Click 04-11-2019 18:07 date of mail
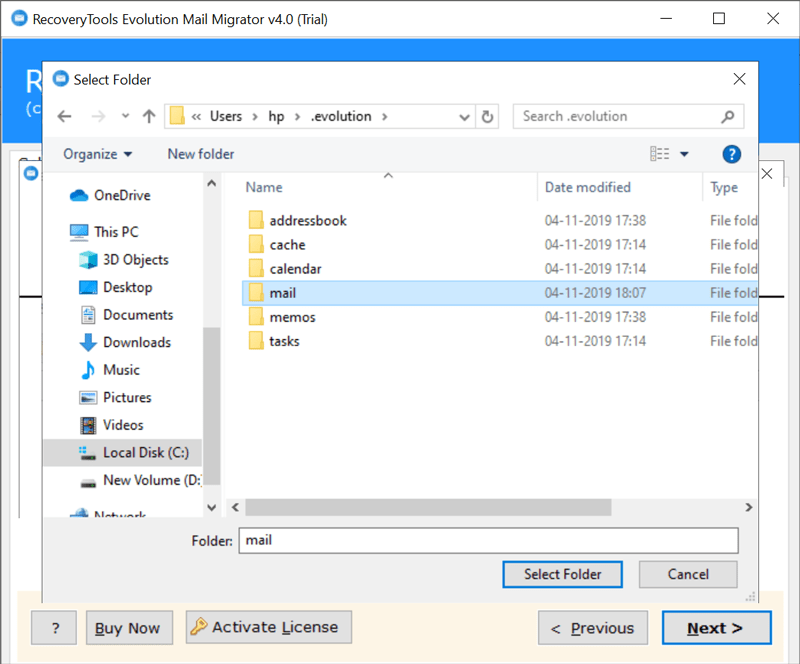Viewport: 800px width, 664px height. coord(595,293)
